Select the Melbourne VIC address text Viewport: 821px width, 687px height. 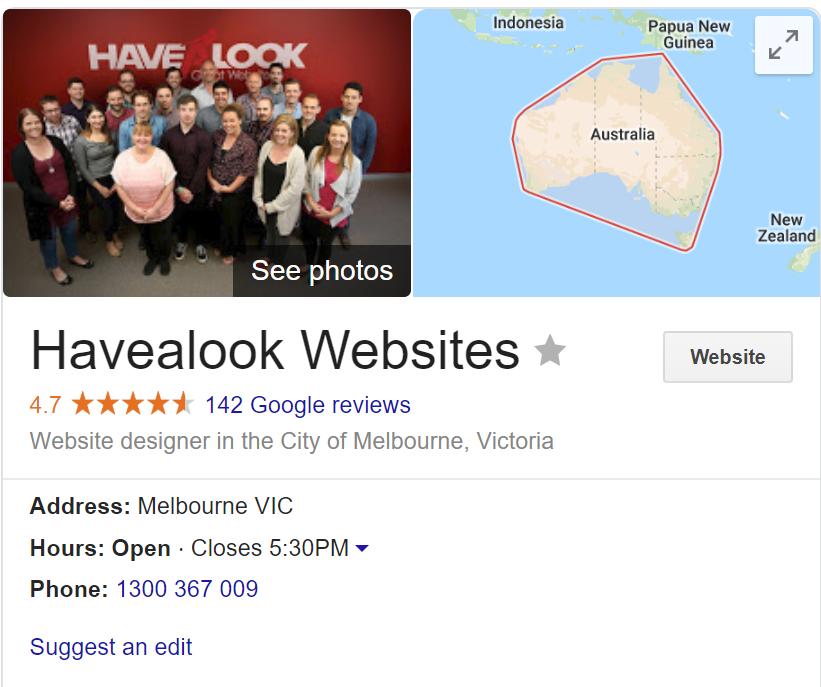point(215,506)
